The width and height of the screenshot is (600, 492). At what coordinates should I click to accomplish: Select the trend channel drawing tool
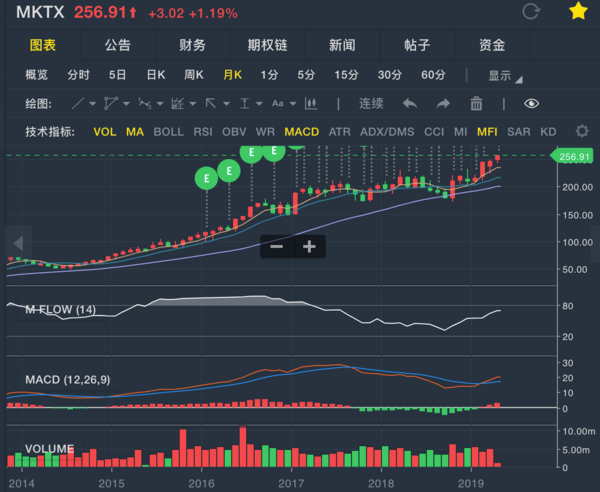coord(178,103)
